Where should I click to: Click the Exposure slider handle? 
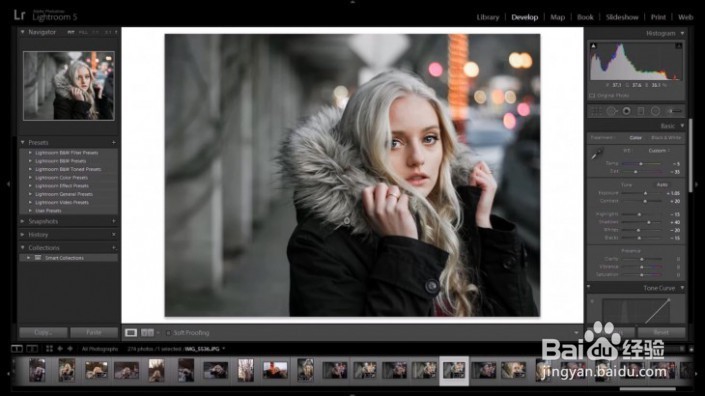point(645,193)
